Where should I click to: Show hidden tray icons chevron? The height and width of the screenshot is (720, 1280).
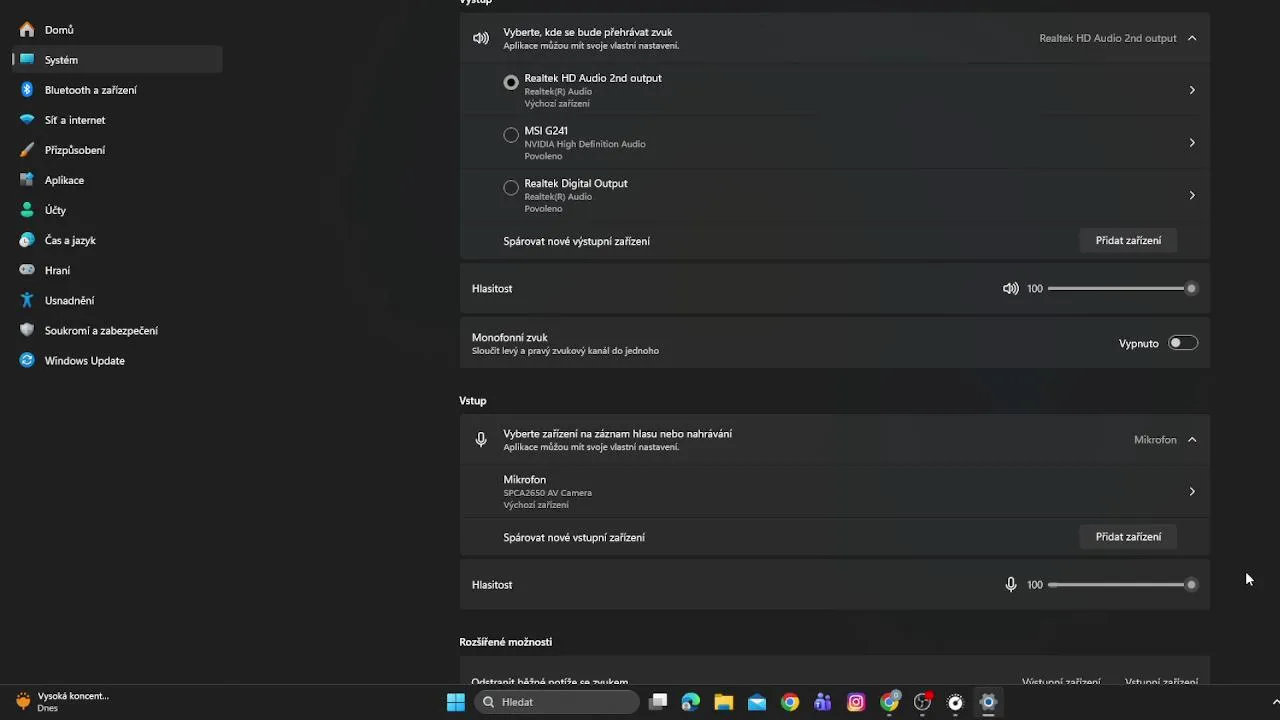pyautogui.click(x=1275, y=702)
